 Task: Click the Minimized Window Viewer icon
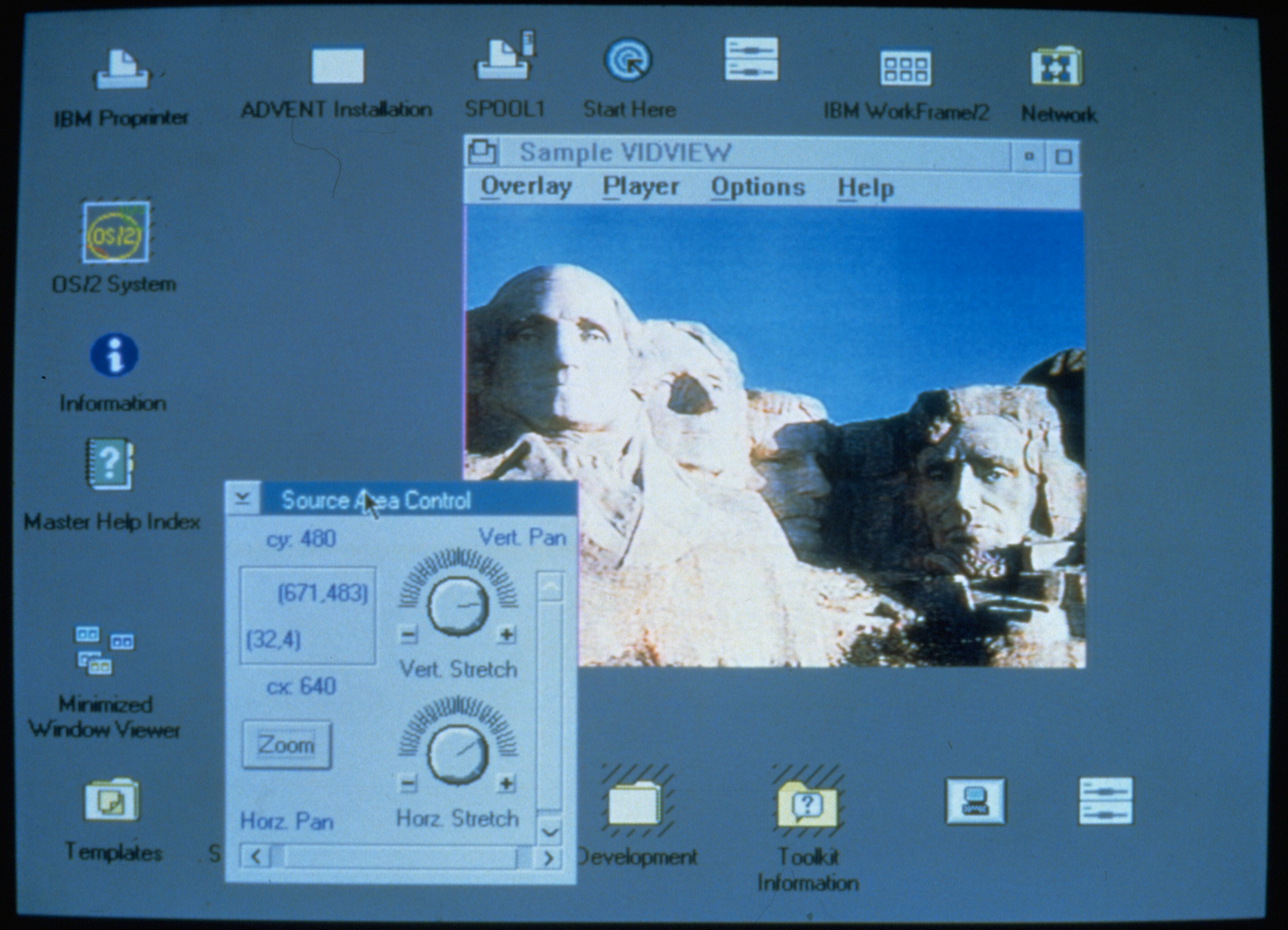104,650
